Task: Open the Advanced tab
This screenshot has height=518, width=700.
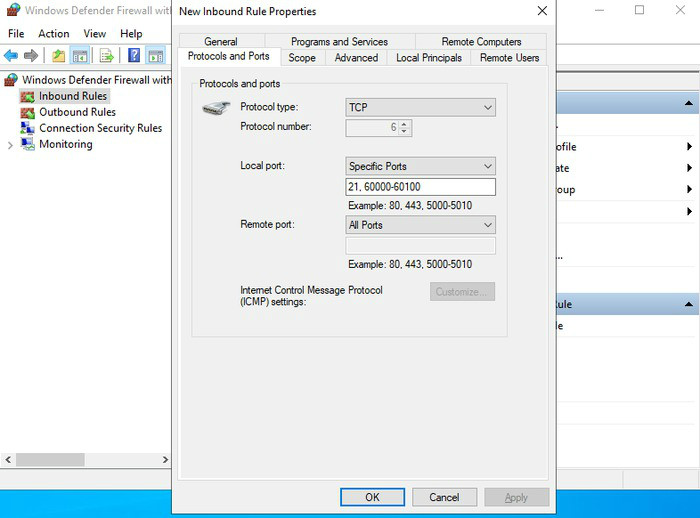Action: pyautogui.click(x=356, y=58)
